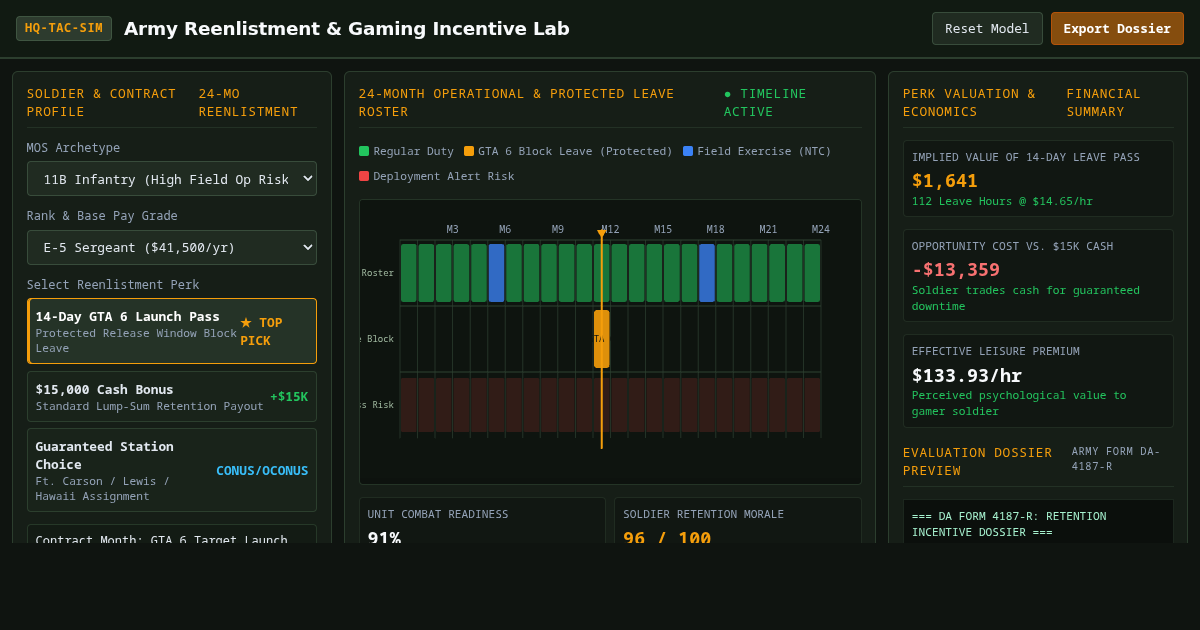Click the Implied Value $1,641 figure
Image resolution: width=1200 pixels, height=630 pixels.
pos(945,181)
